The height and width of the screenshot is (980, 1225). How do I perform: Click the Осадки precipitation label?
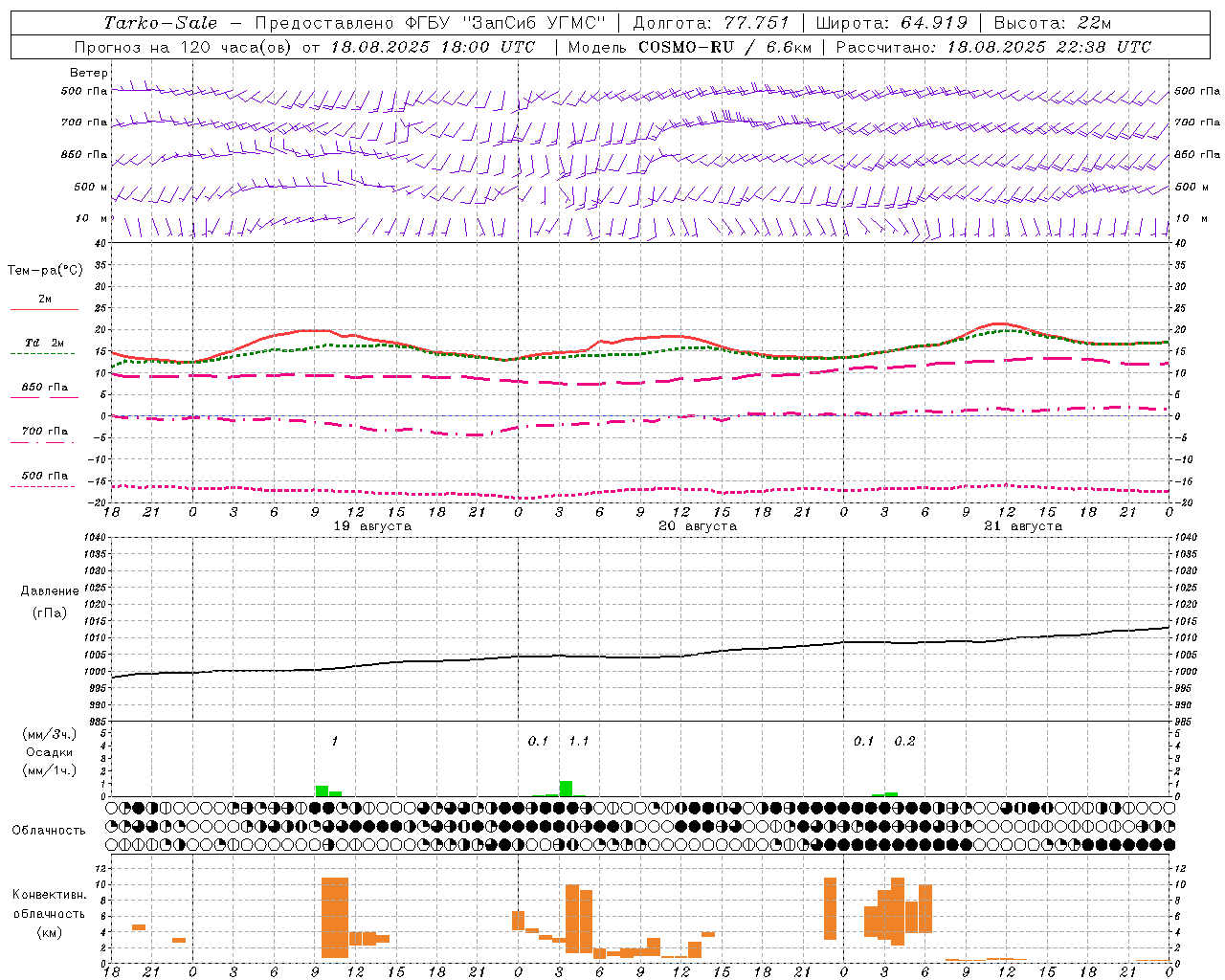click(x=50, y=752)
